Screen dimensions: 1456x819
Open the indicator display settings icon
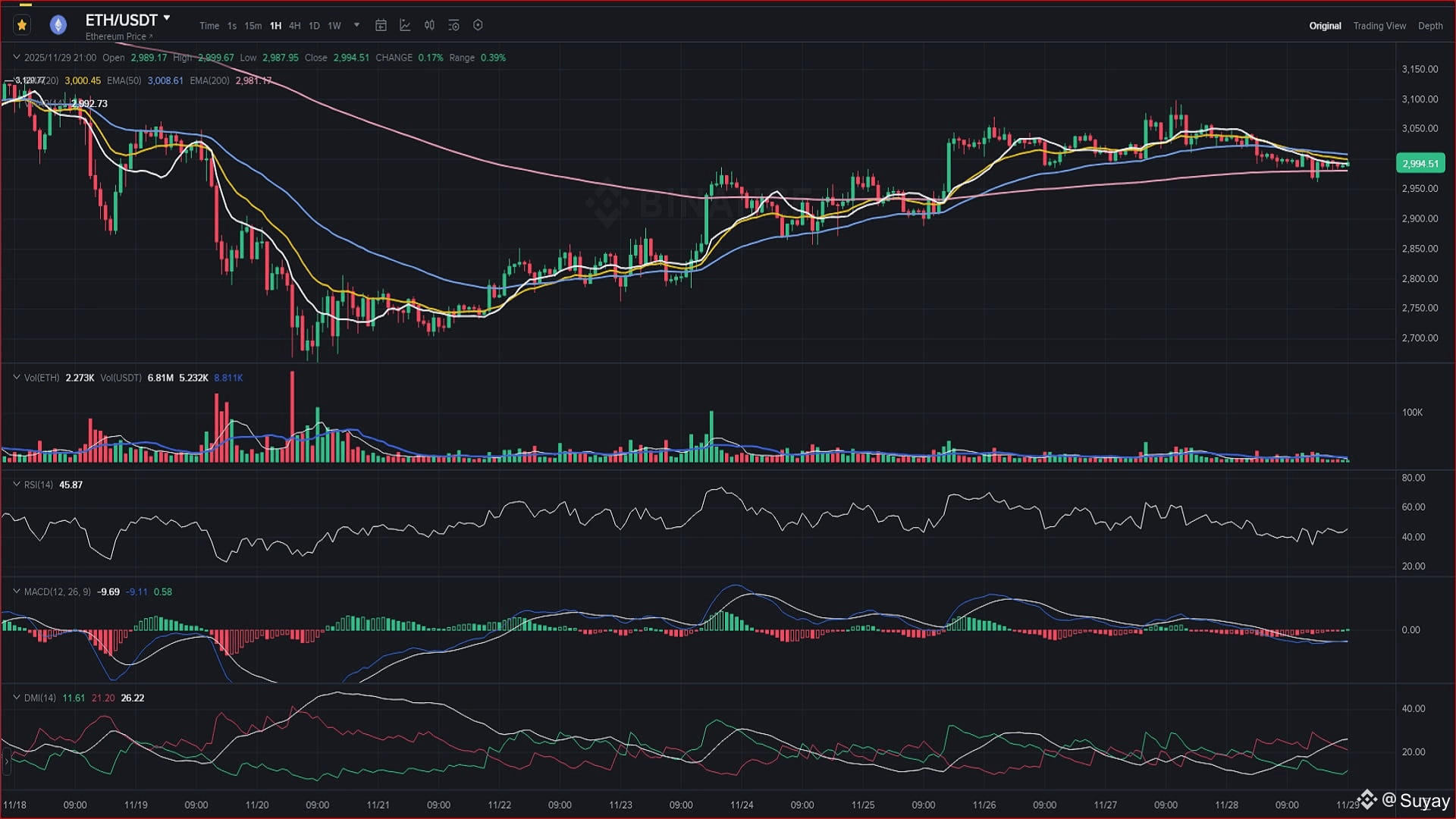(x=453, y=25)
